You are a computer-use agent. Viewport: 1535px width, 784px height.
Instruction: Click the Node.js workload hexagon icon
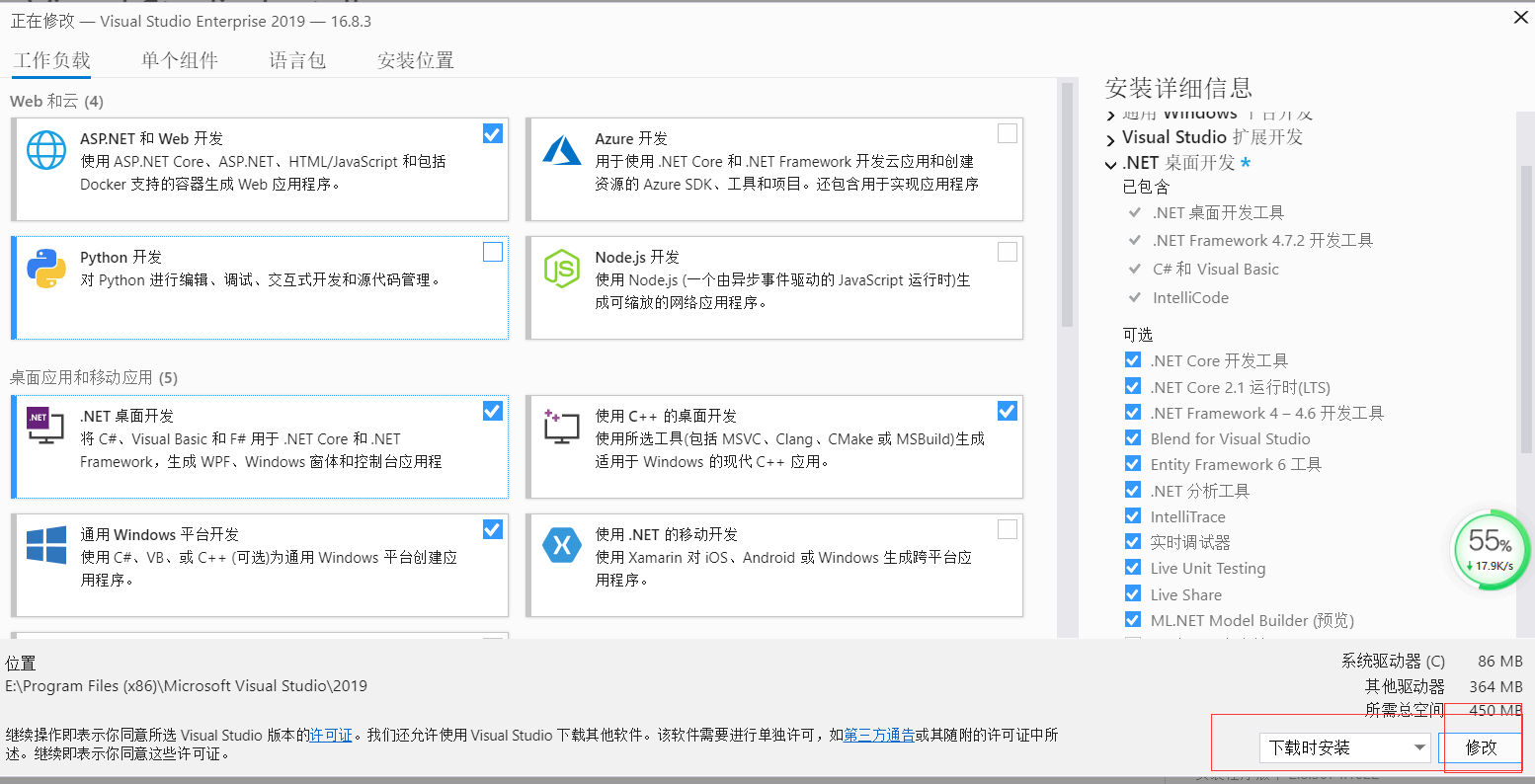pos(561,269)
